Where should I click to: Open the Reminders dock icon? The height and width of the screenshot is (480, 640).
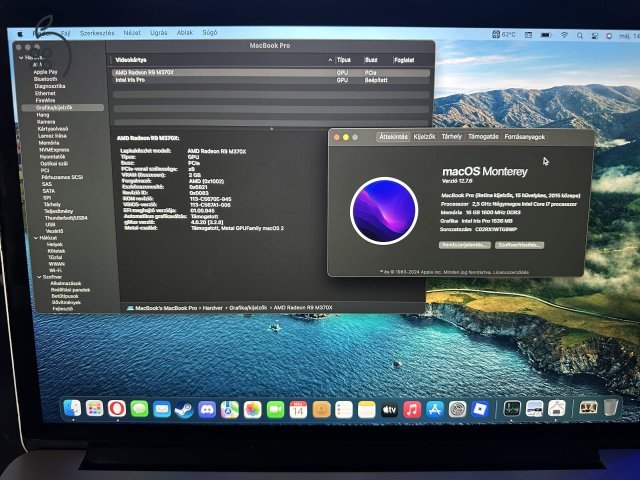pos(344,410)
